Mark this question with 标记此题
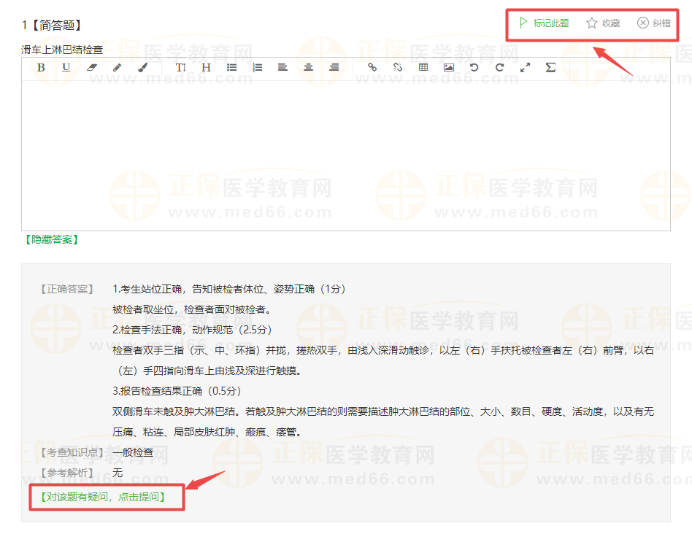This screenshot has height=534, width=692. pos(543,22)
